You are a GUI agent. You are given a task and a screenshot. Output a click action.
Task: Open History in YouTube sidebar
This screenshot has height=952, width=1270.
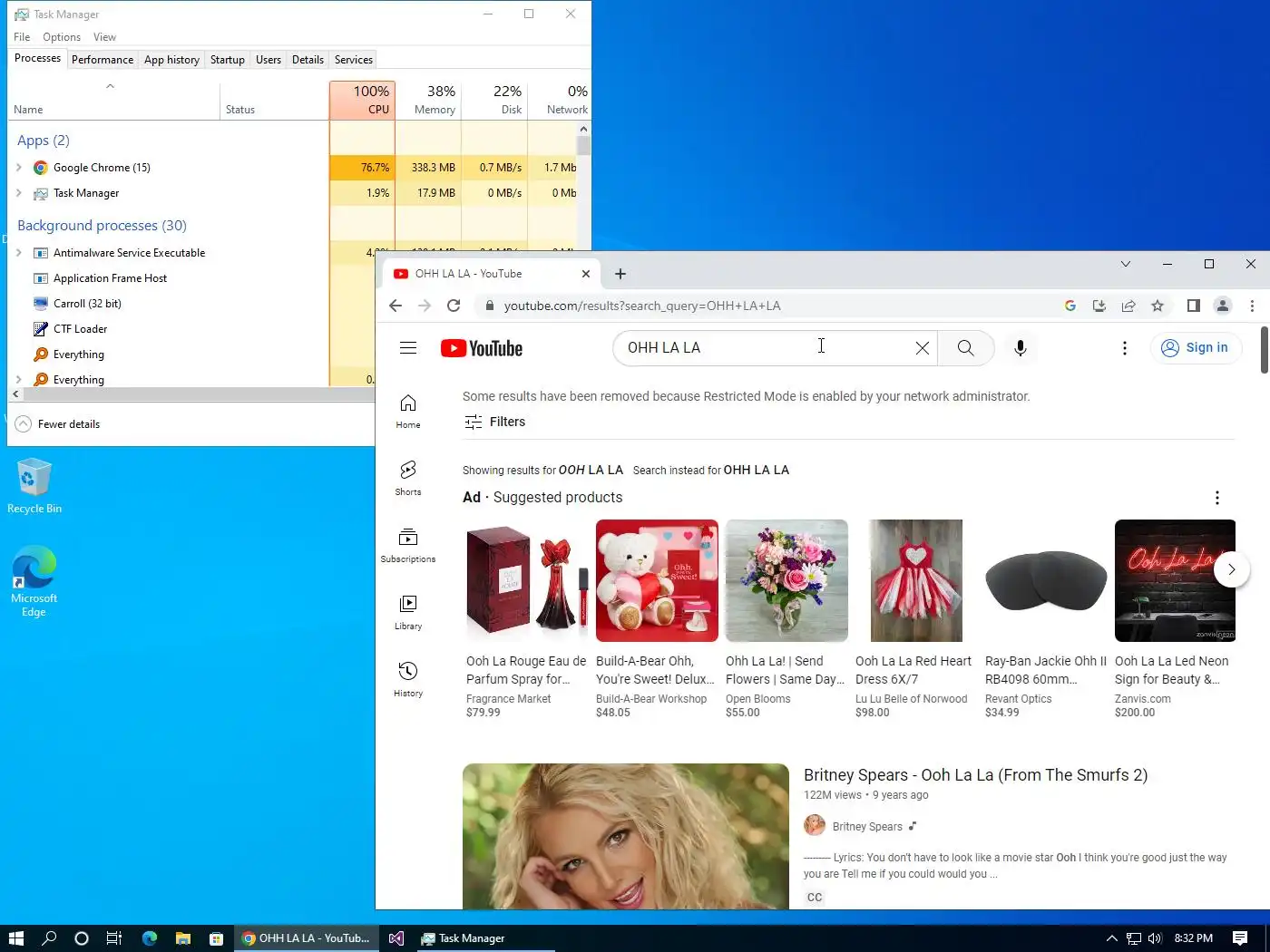click(x=408, y=680)
